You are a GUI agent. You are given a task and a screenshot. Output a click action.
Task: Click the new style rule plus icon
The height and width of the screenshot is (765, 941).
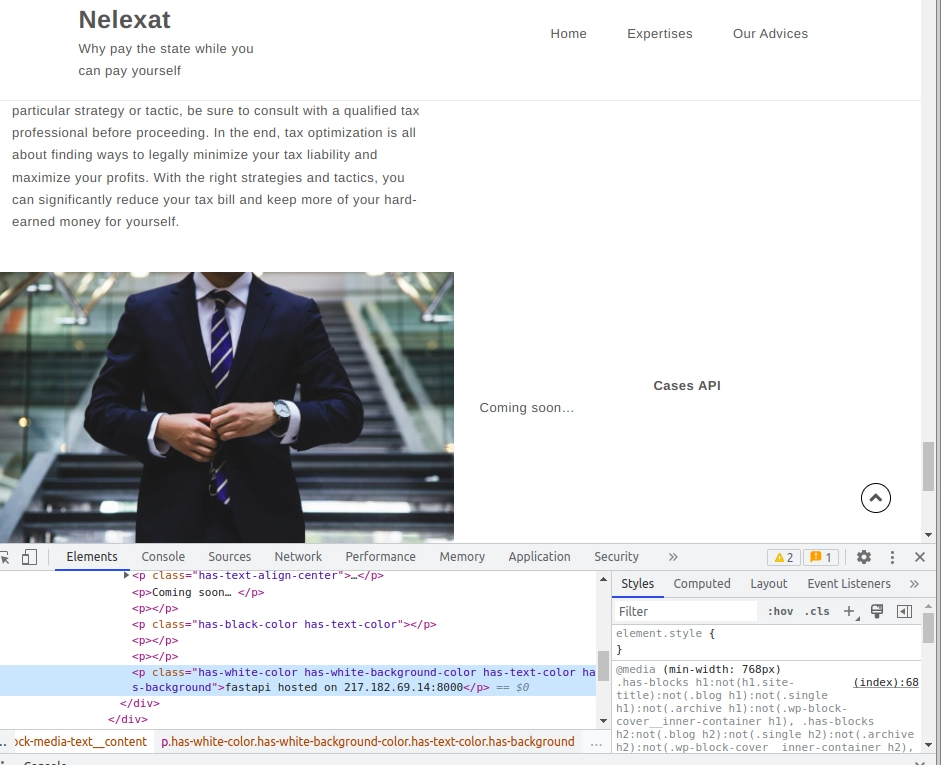click(848, 611)
